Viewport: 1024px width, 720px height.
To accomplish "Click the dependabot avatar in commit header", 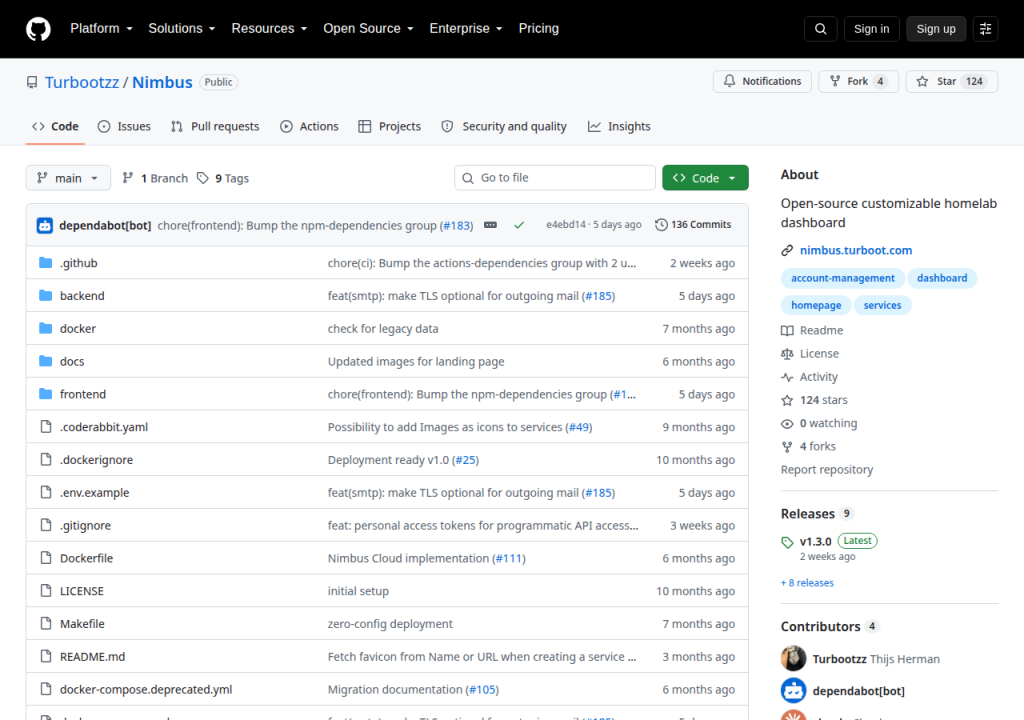I will click(44, 225).
